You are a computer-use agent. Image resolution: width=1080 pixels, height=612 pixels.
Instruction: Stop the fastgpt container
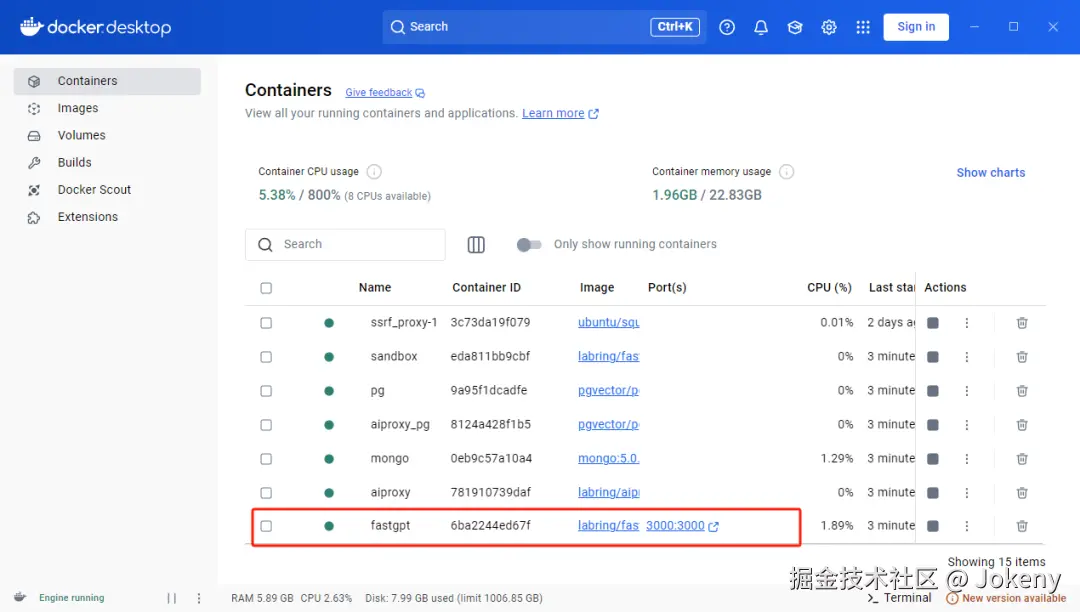click(x=933, y=526)
